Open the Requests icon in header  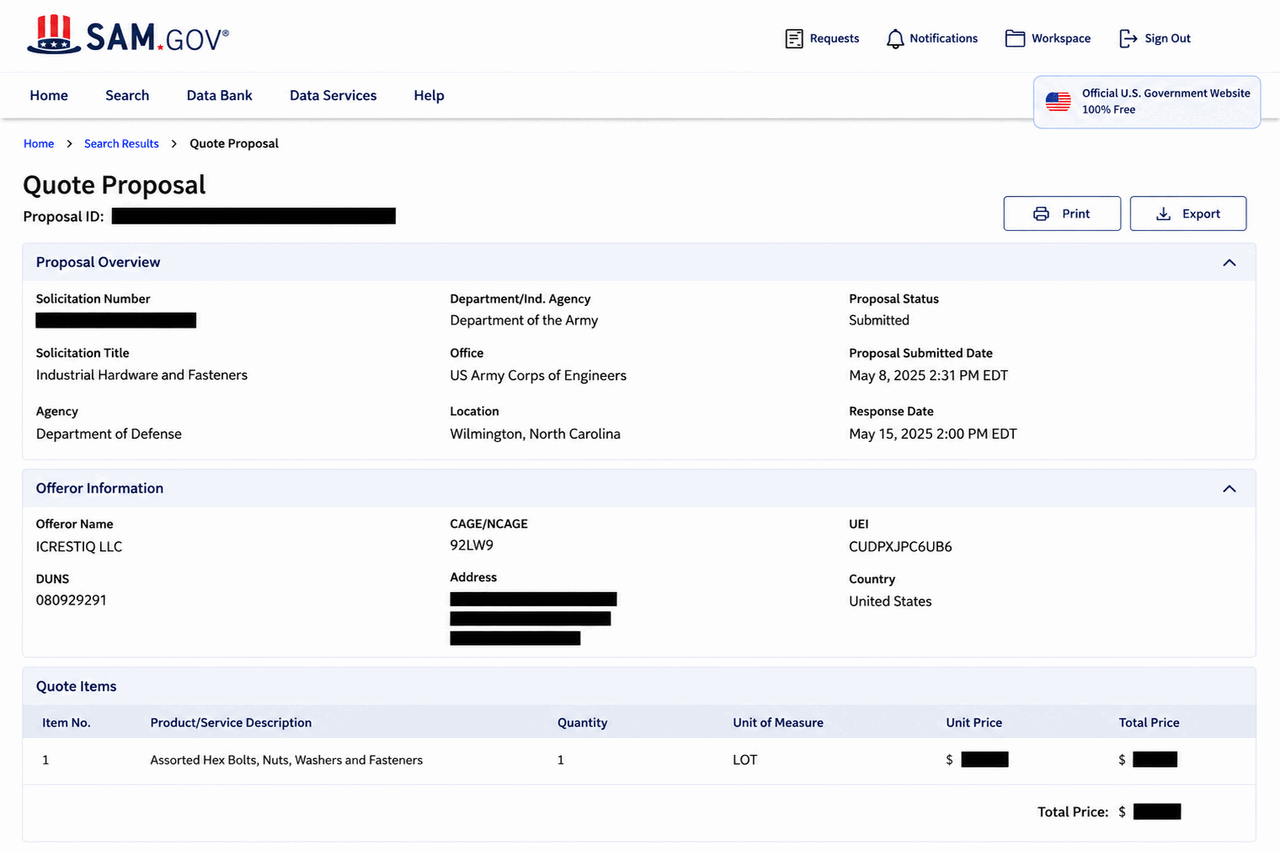(x=794, y=39)
